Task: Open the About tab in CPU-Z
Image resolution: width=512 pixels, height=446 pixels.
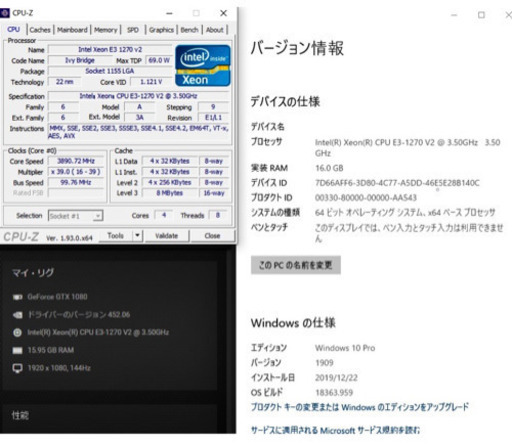Action: point(215,30)
